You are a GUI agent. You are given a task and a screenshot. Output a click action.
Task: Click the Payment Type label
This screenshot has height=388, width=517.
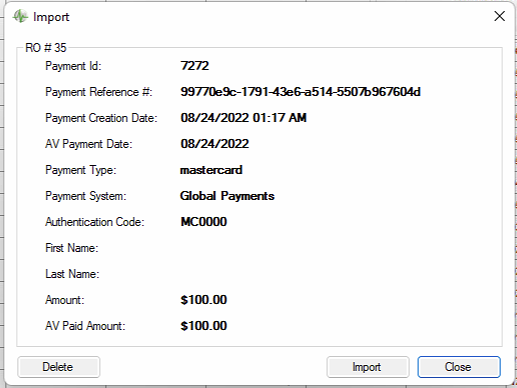[81, 170]
